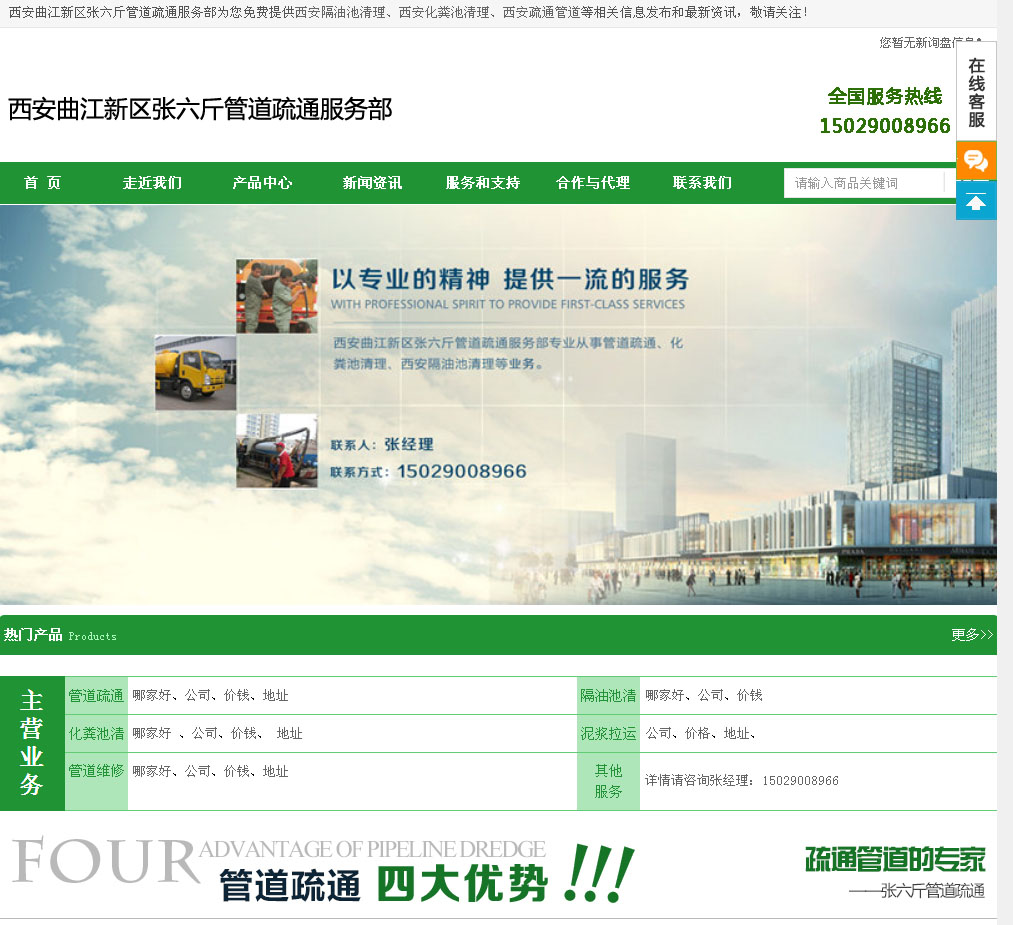Open the 管道疏通 business category
The image size is (1013, 925).
96,696
